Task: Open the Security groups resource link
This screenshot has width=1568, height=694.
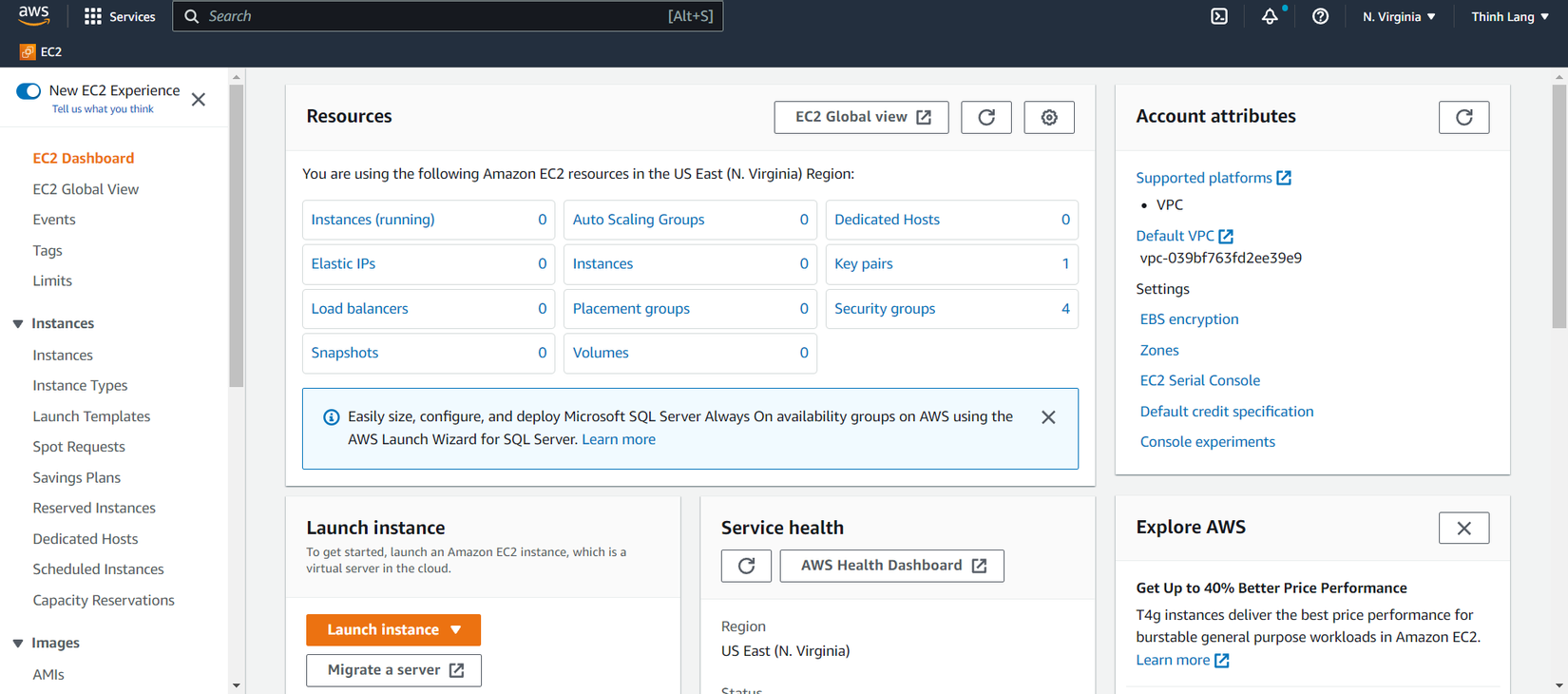Action: point(885,308)
